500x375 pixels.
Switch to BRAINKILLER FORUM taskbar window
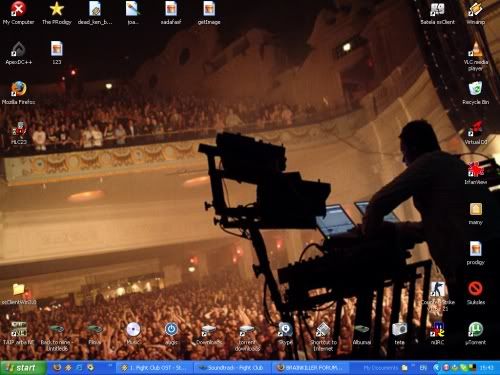click(311, 368)
